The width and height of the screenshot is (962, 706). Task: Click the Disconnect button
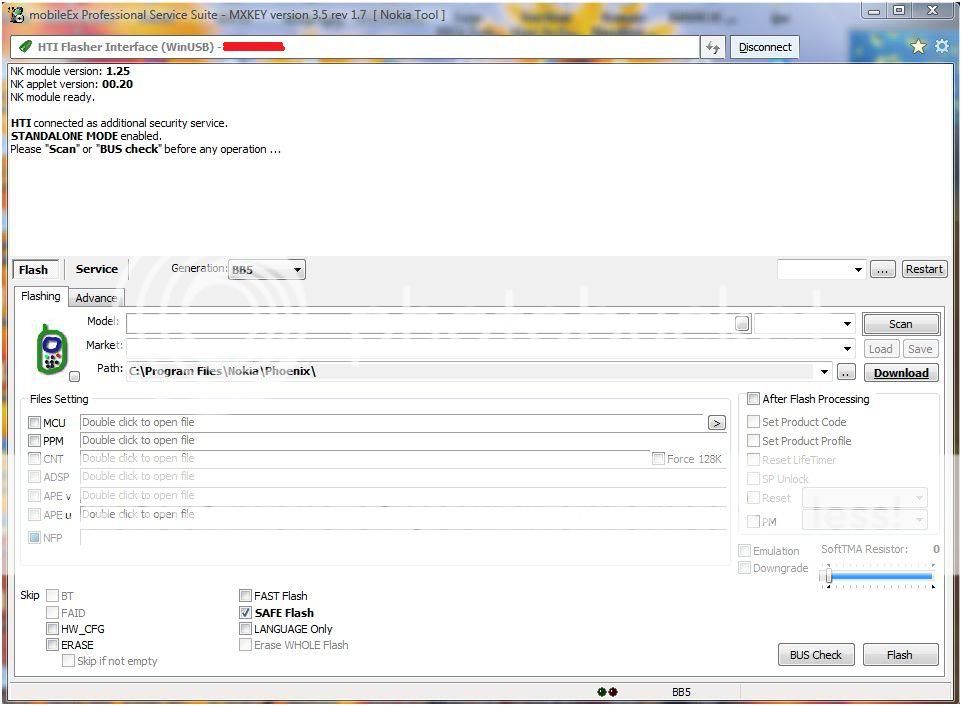pos(764,47)
